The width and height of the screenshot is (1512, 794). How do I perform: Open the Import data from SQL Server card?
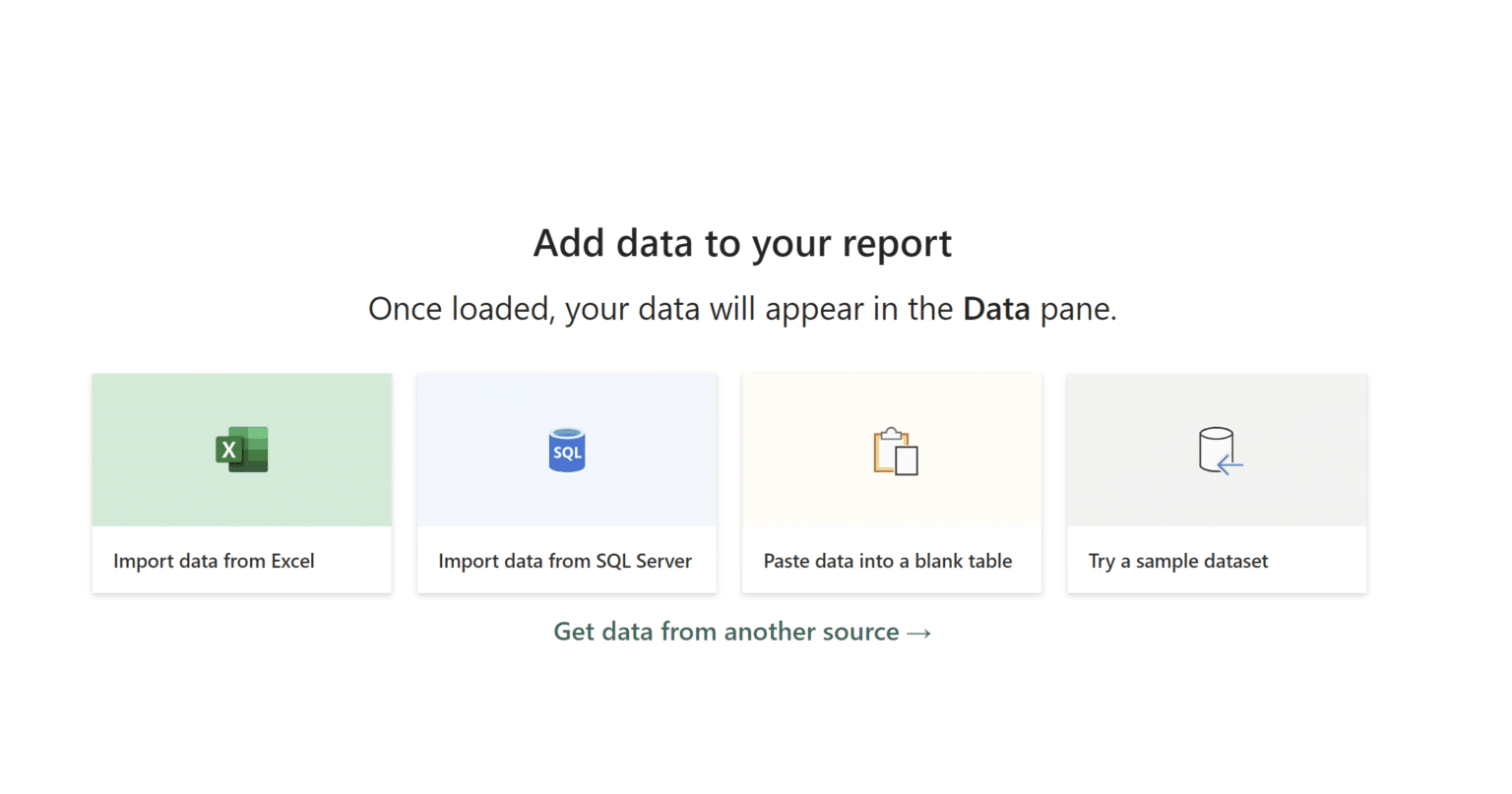566,482
